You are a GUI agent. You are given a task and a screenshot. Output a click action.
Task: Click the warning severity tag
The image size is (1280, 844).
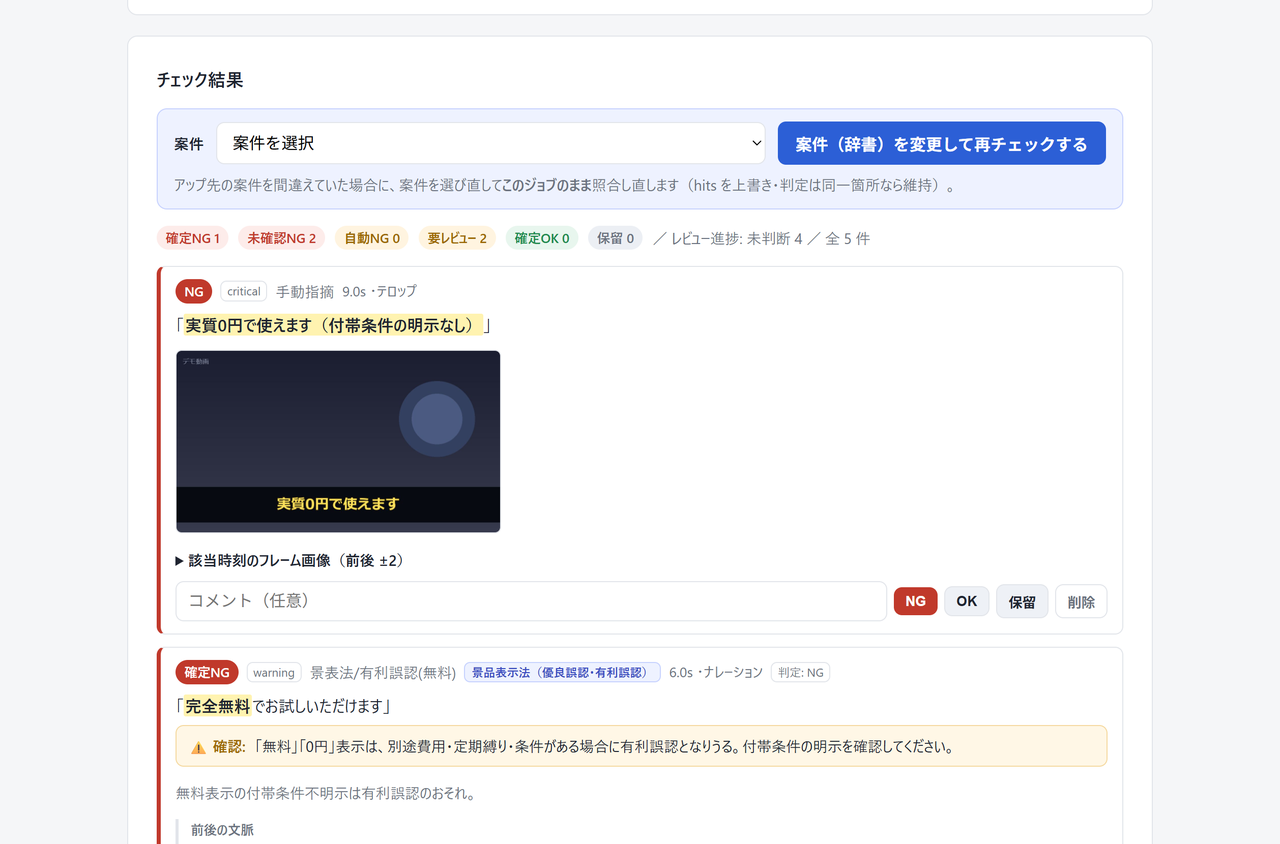click(274, 672)
